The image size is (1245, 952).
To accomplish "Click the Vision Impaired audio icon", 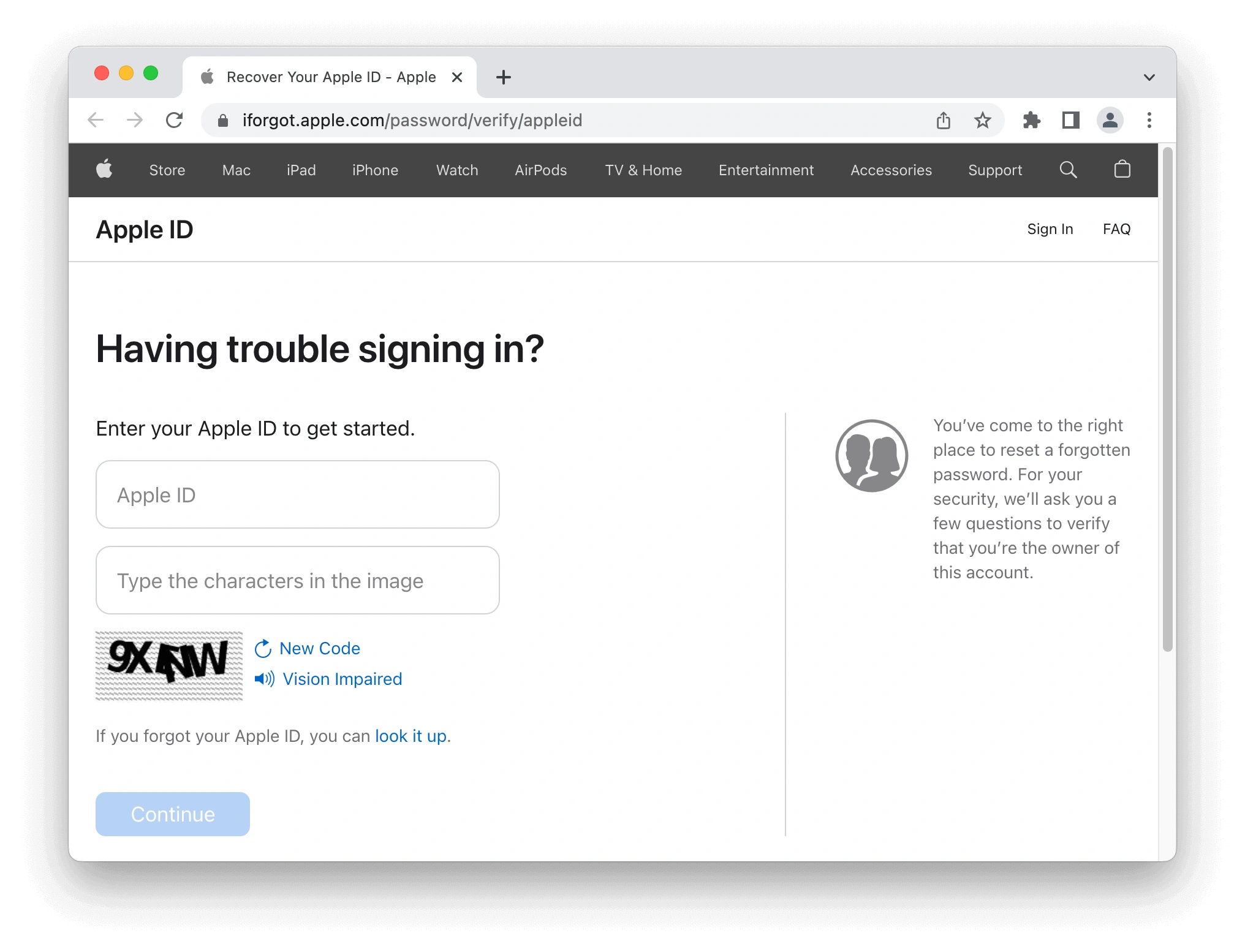I will point(263,678).
